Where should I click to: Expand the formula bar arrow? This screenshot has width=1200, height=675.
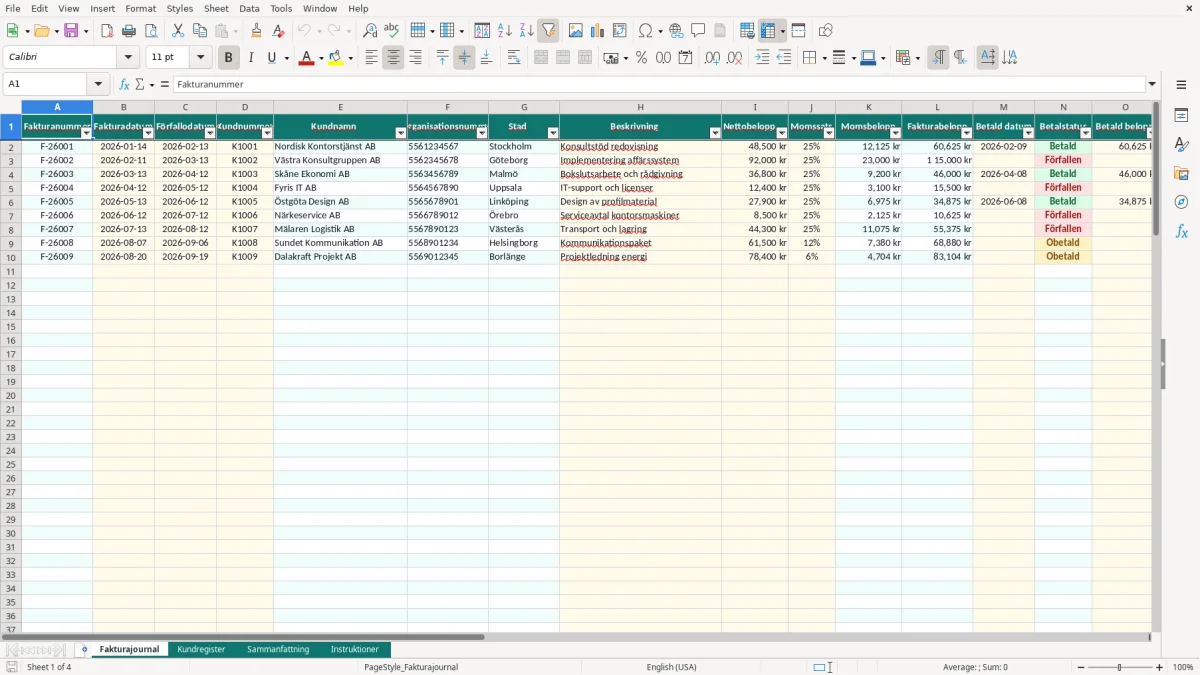1152,84
